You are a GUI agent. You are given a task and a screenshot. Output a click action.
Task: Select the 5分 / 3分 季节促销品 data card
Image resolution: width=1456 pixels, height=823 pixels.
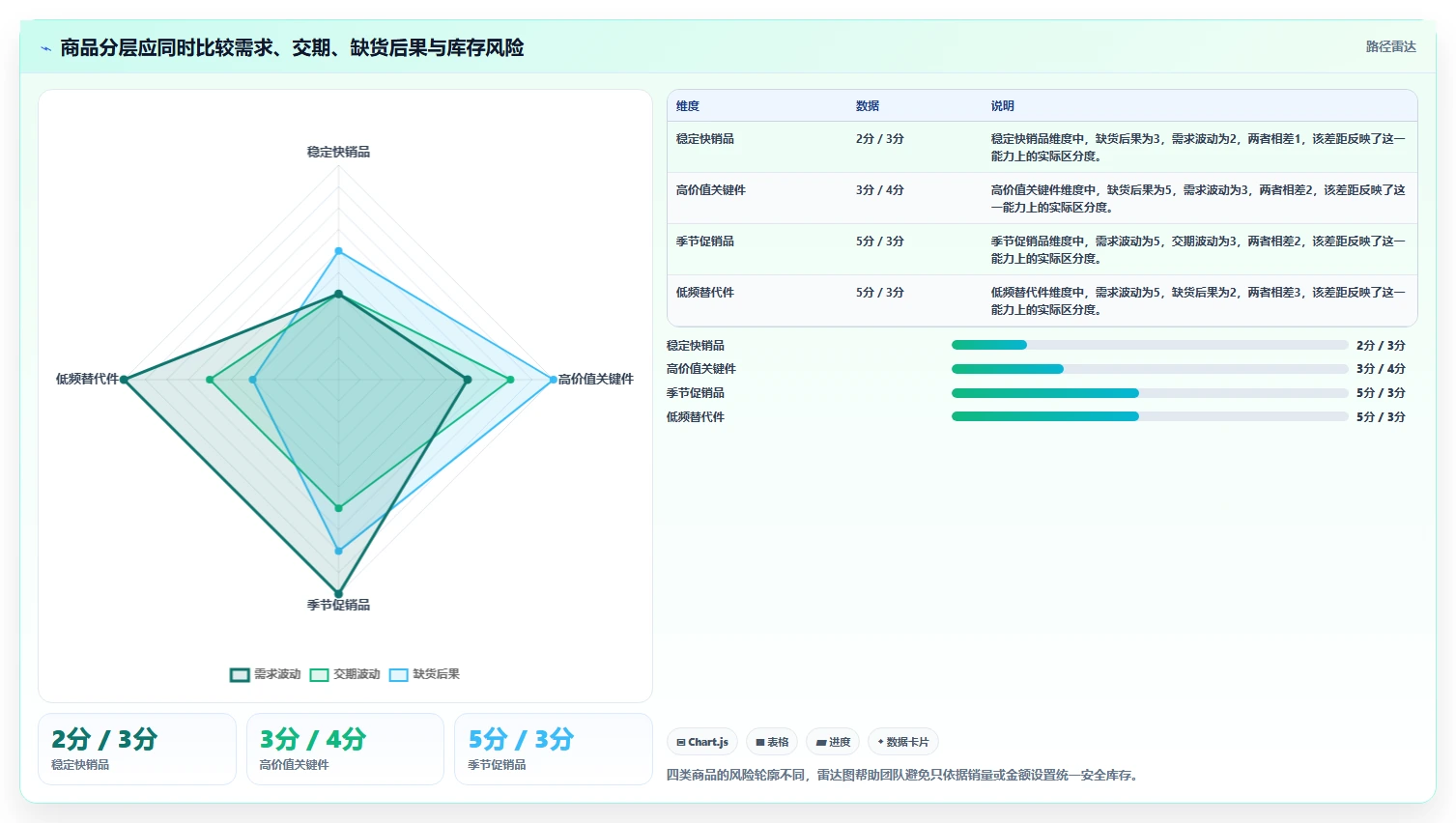click(x=554, y=749)
